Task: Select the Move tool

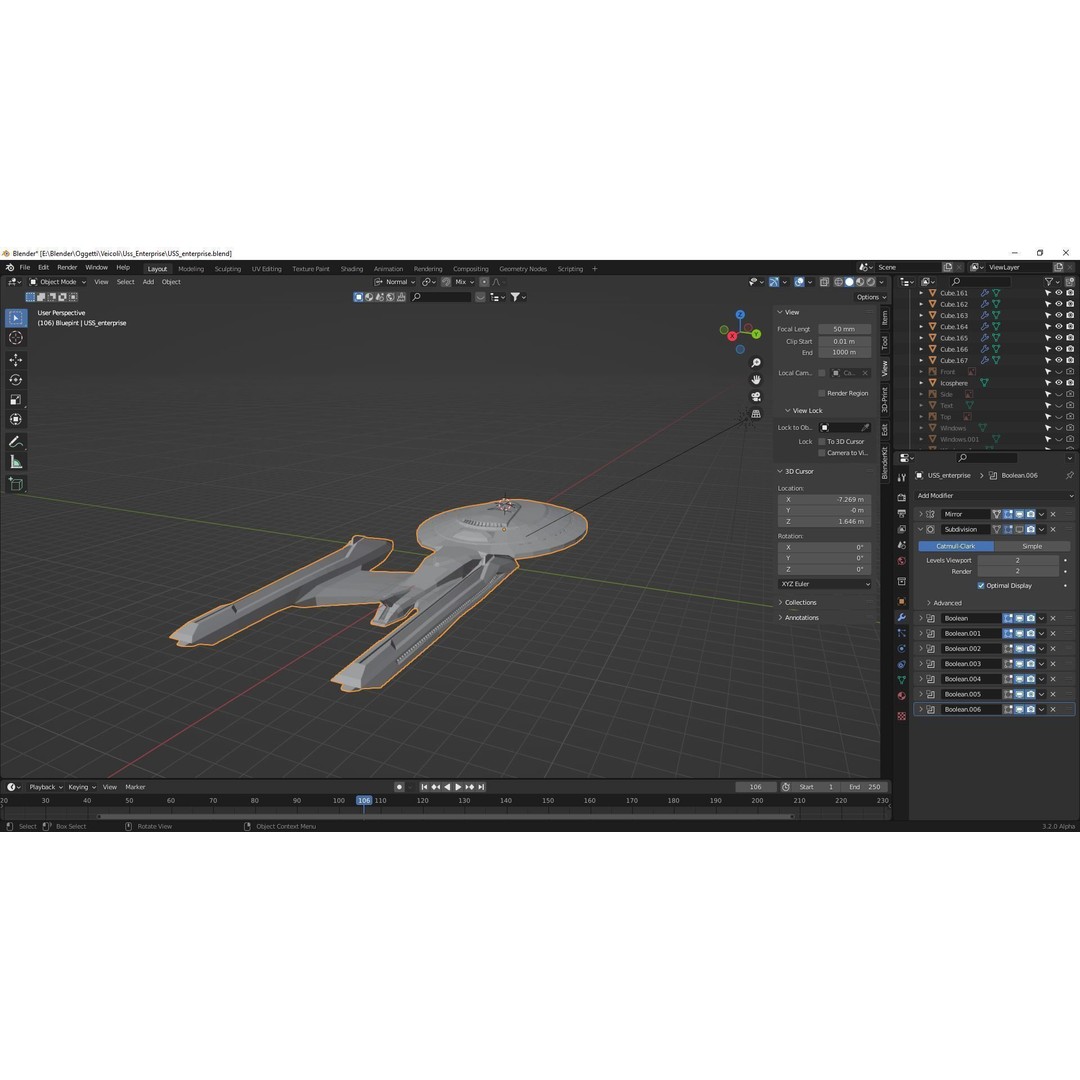Action: [16, 360]
